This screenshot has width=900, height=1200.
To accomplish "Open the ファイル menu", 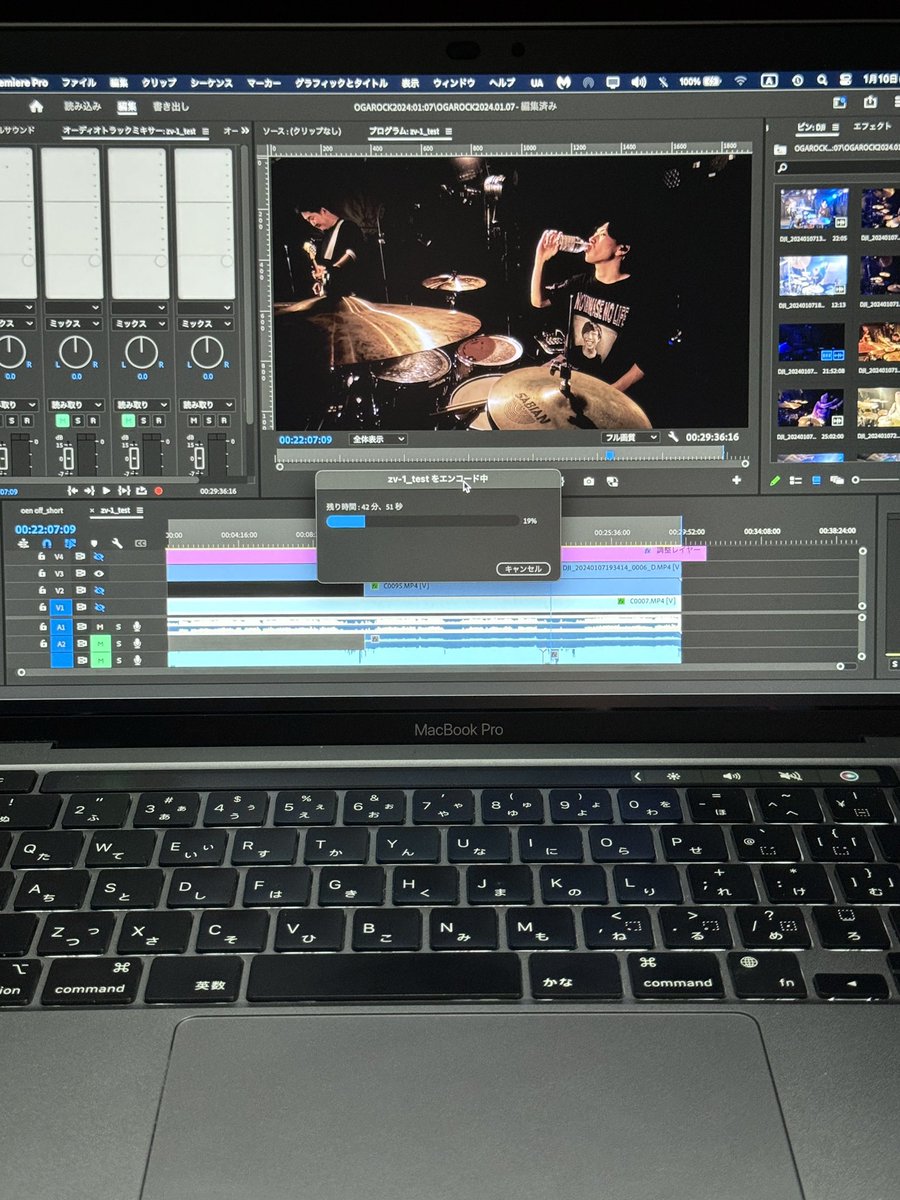I will point(79,82).
